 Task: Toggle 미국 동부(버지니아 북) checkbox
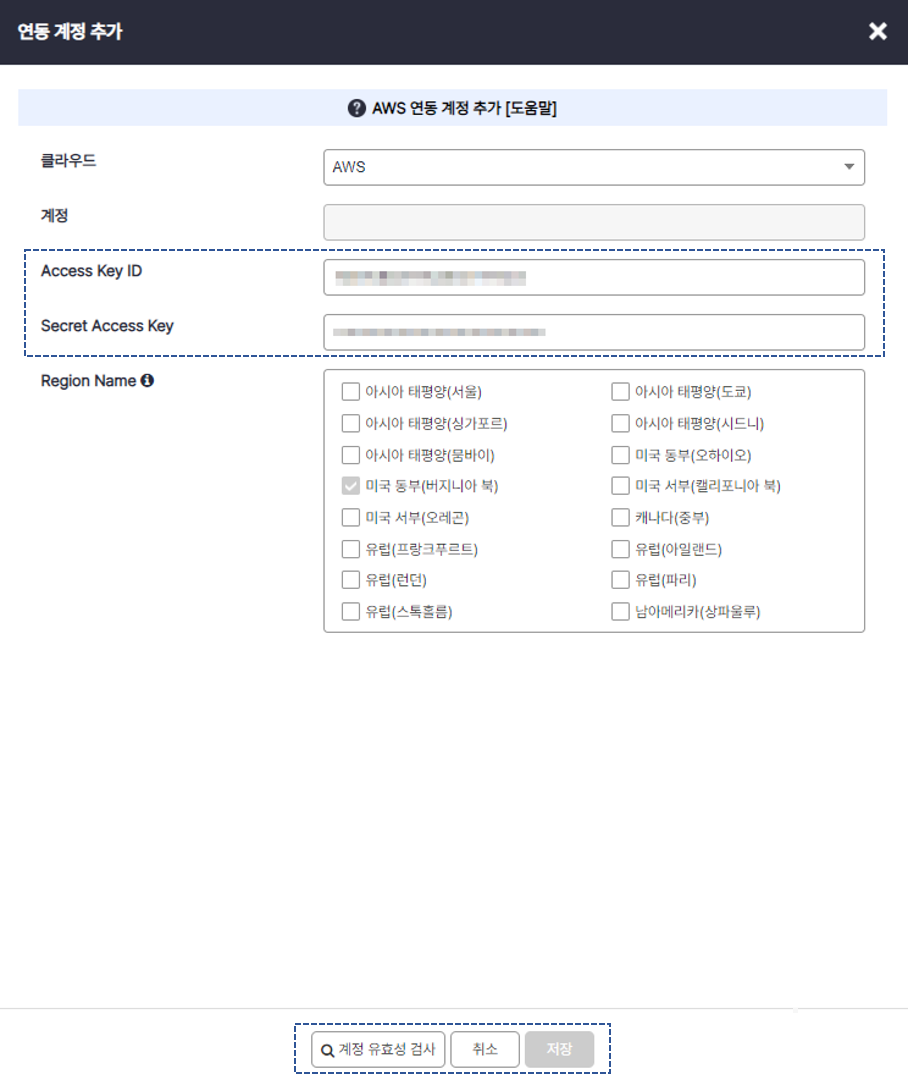[351, 486]
